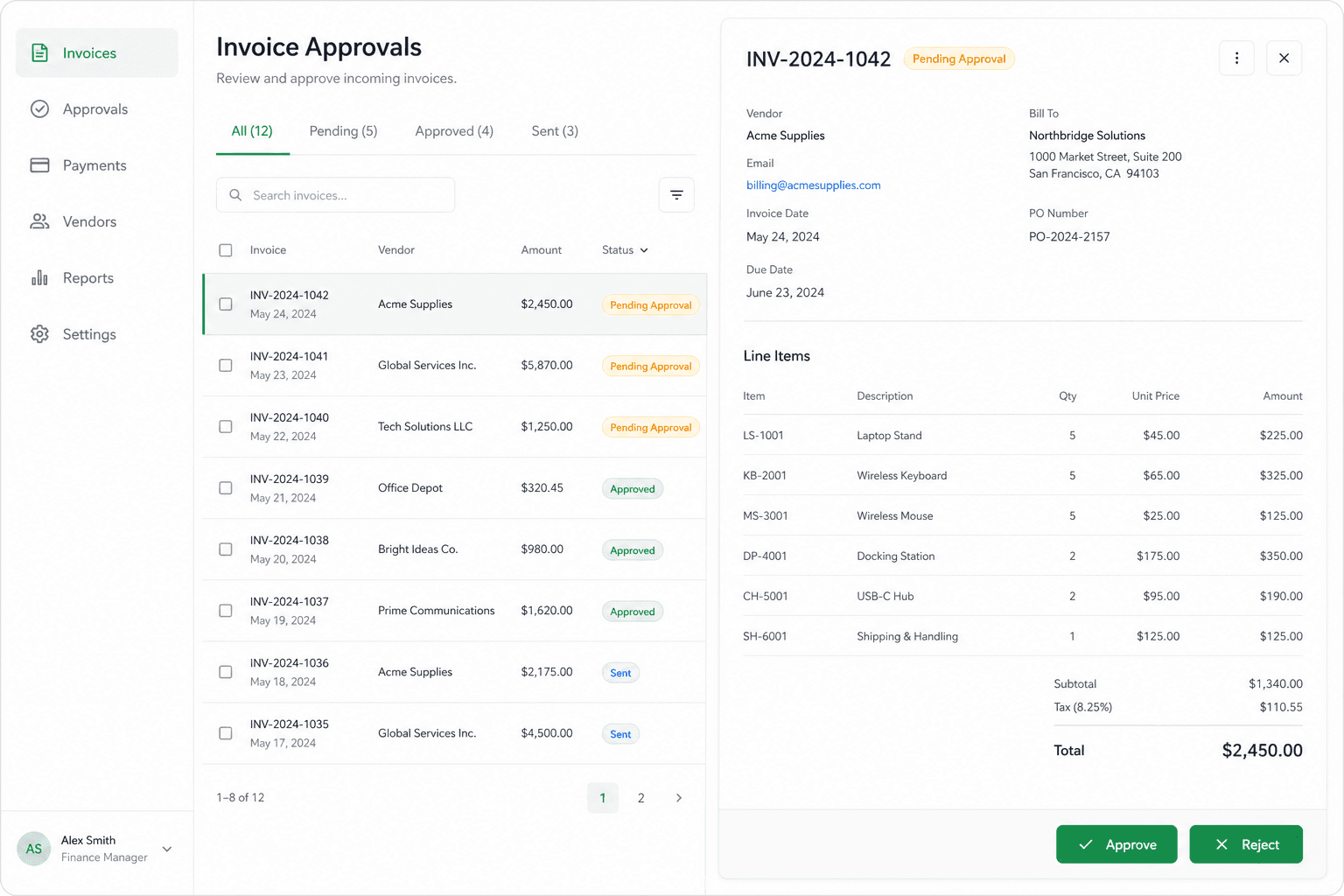Click the Sent badge on INV-2024-1036
This screenshot has height=896, width=1344.
pos(620,673)
